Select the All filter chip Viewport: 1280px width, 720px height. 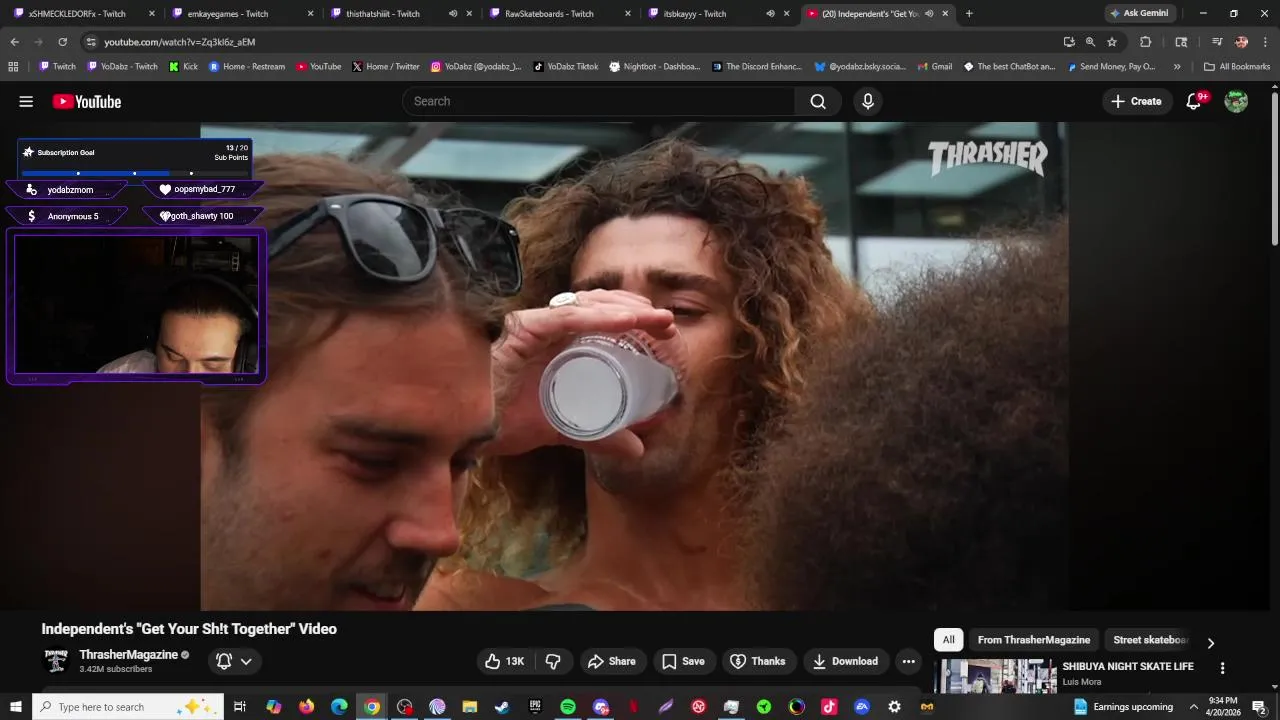pyautogui.click(x=948, y=640)
